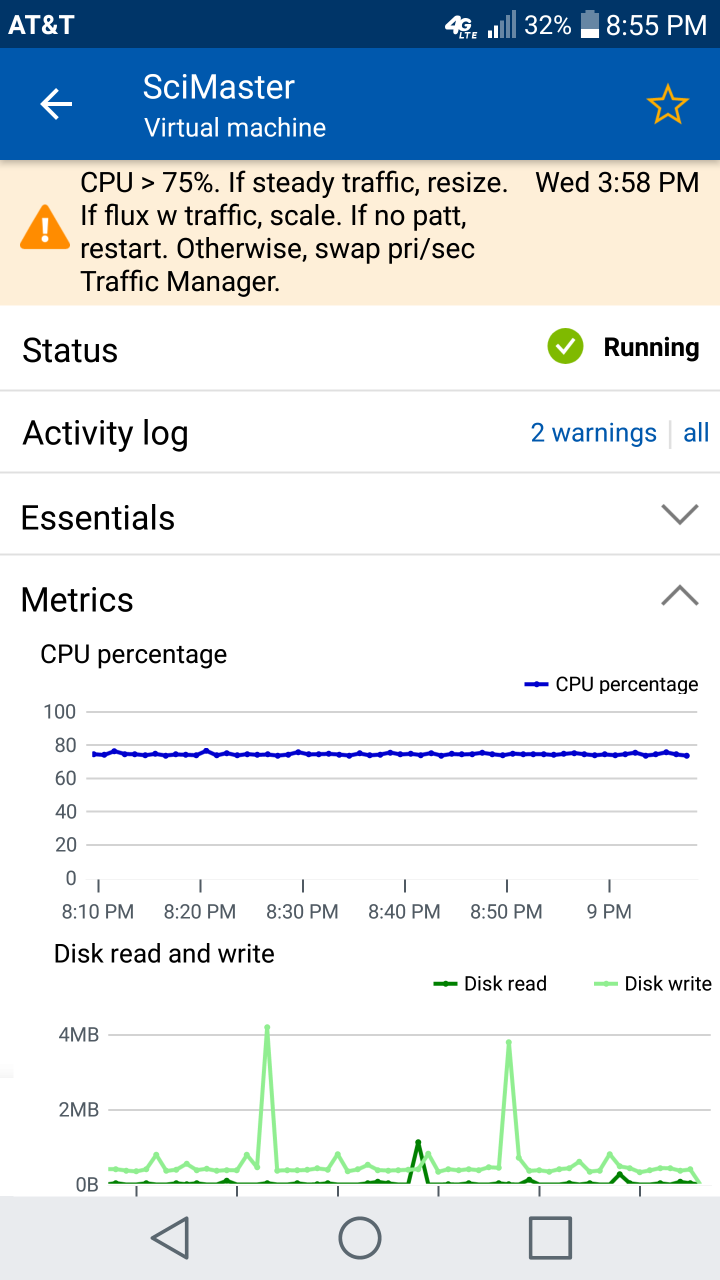View all activity log entries via all link
Image resolution: width=720 pixels, height=1280 pixels.
(x=697, y=433)
